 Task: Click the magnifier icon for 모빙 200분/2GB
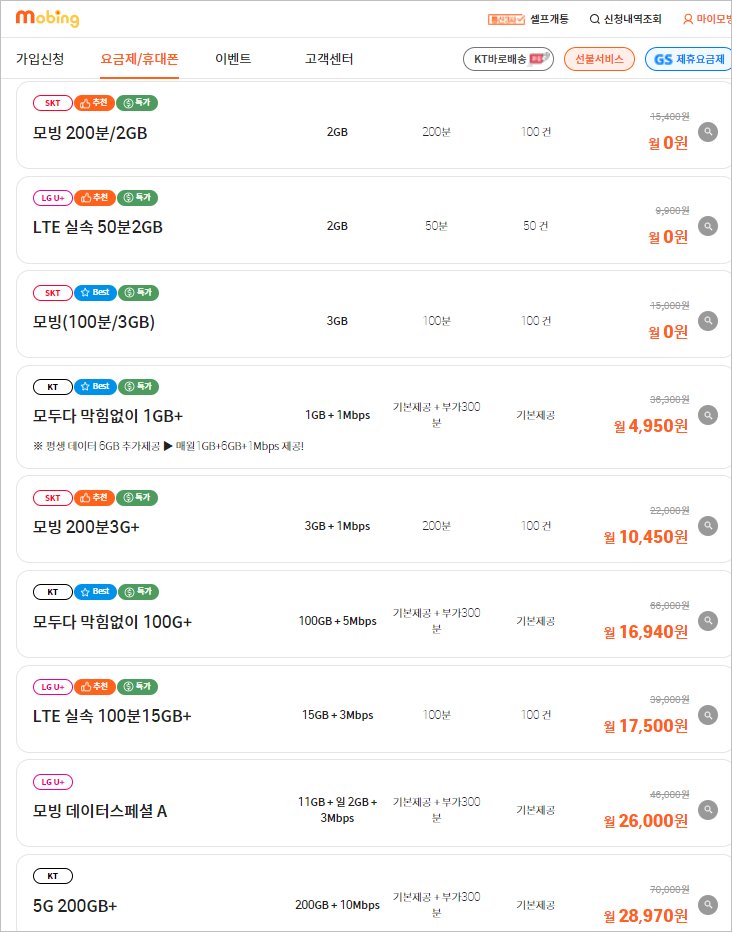tap(708, 132)
